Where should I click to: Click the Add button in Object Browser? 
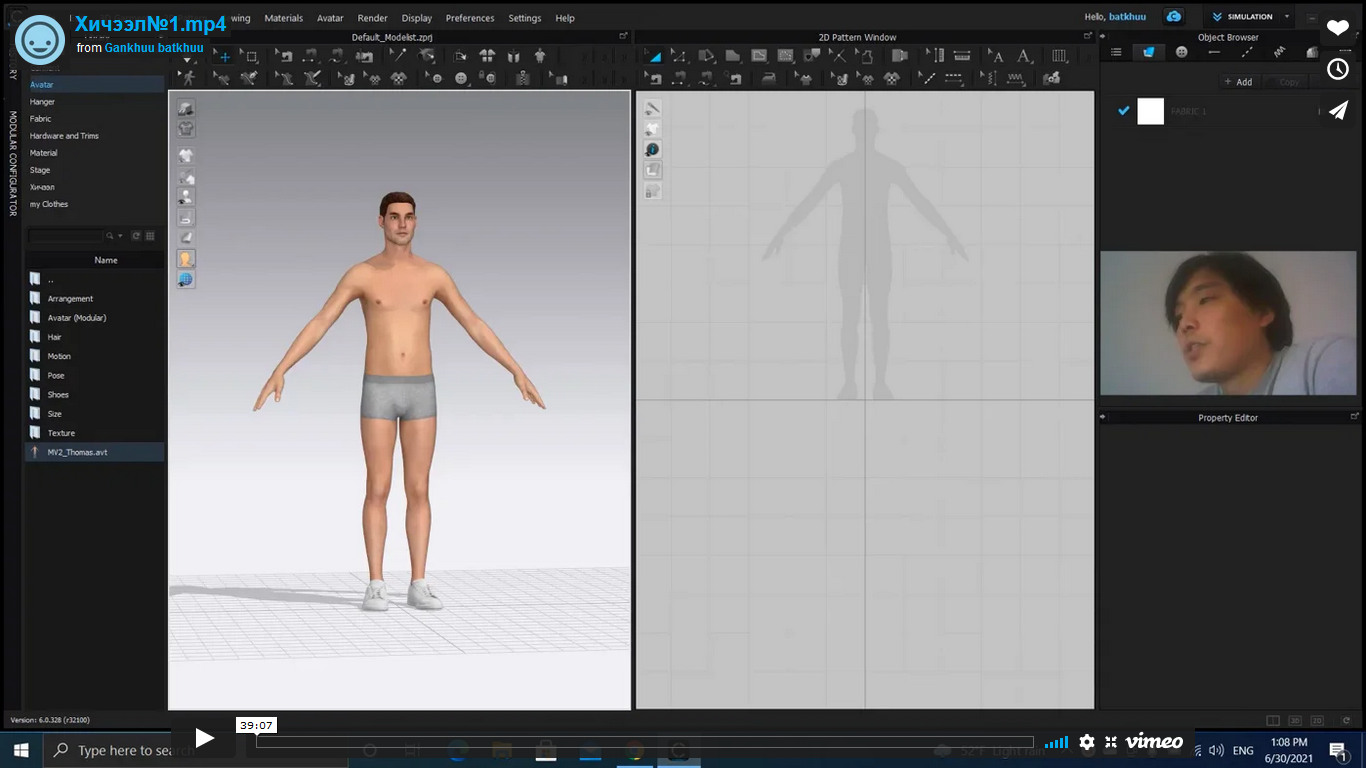click(x=1238, y=82)
